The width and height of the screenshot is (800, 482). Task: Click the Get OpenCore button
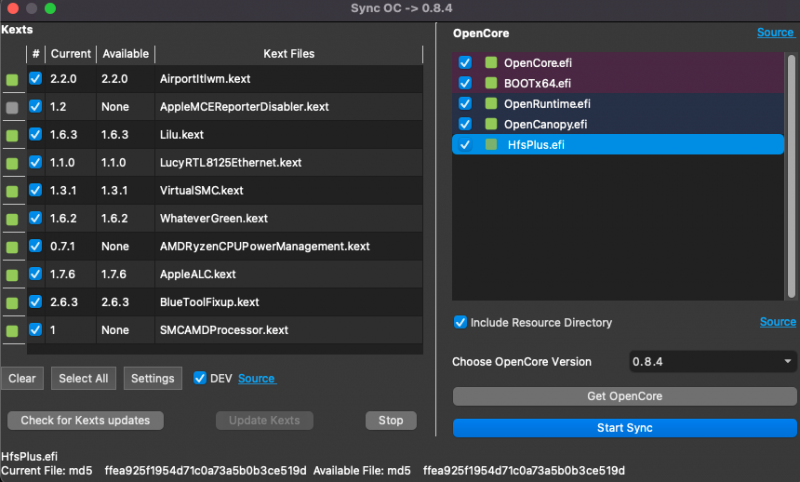click(x=624, y=396)
